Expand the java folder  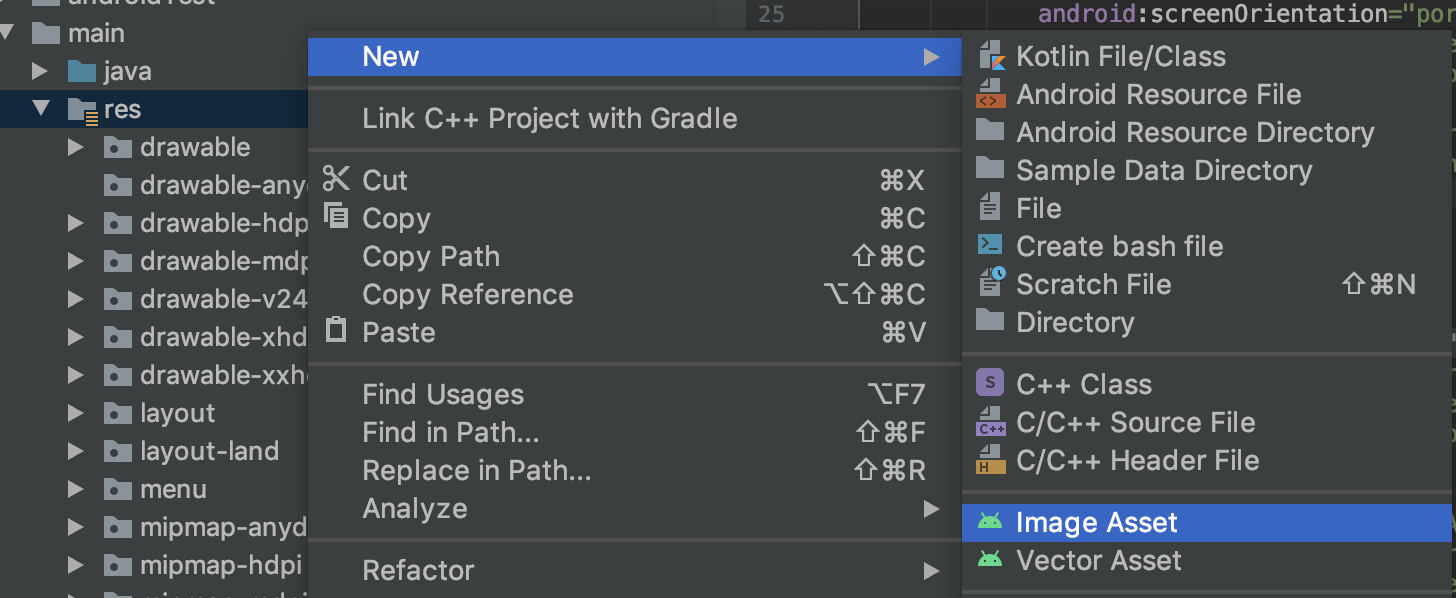(x=40, y=71)
